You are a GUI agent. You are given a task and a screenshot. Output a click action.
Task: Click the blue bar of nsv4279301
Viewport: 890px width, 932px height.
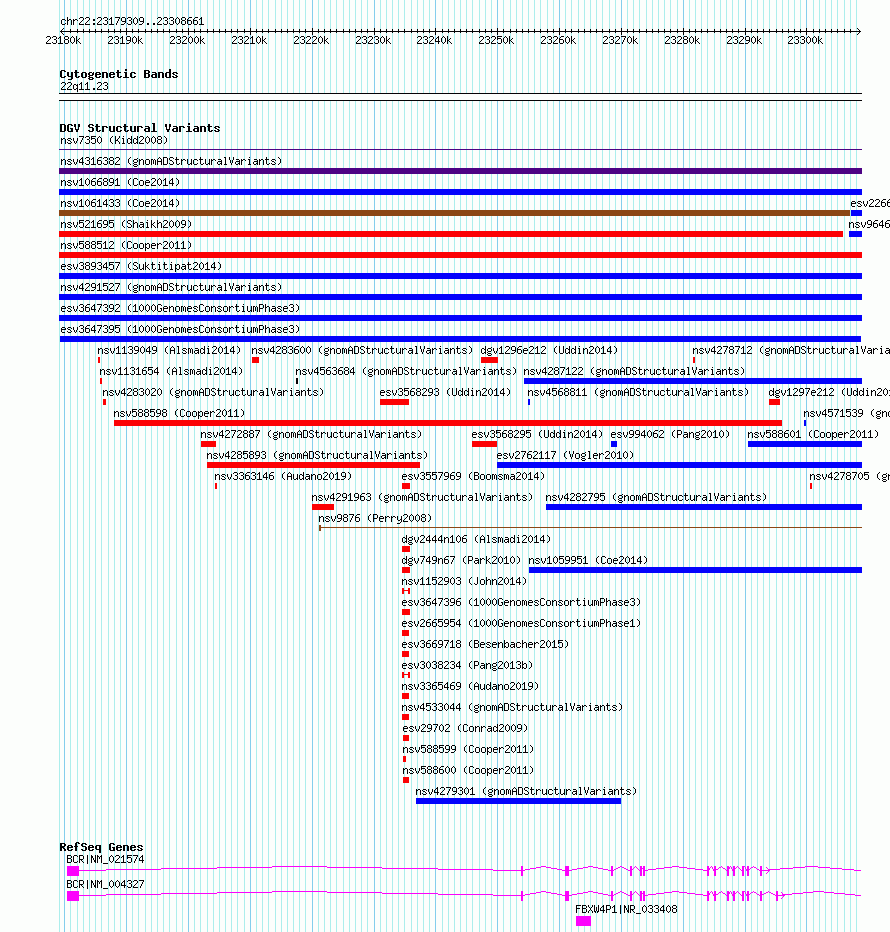tap(518, 801)
